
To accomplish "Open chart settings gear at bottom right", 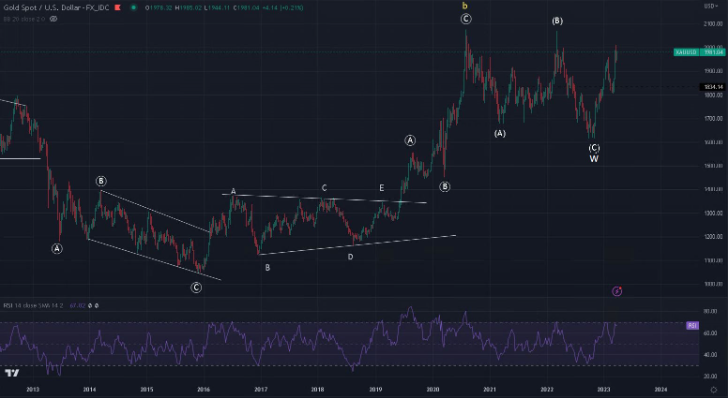I will [713, 389].
